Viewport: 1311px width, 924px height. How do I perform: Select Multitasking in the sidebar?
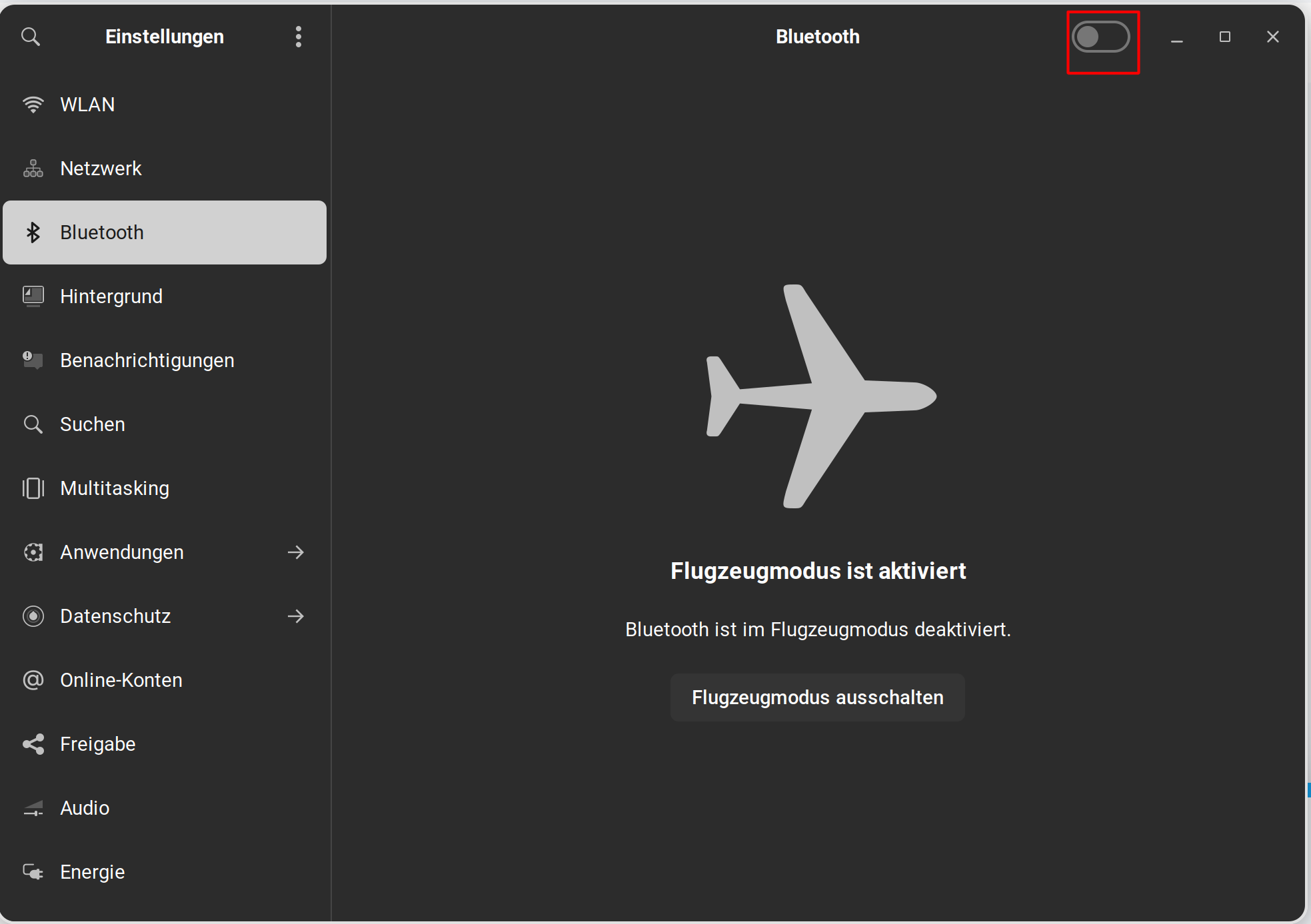[165, 488]
